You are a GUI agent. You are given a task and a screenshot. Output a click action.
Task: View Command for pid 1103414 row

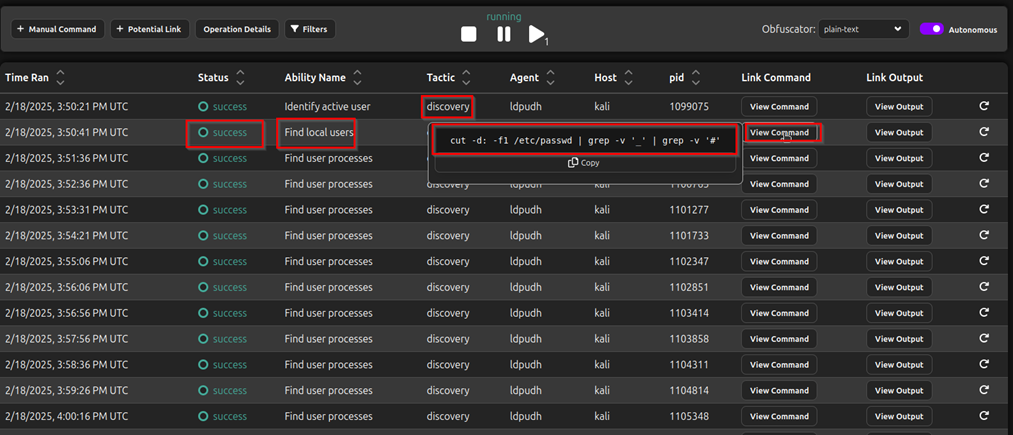coord(779,313)
